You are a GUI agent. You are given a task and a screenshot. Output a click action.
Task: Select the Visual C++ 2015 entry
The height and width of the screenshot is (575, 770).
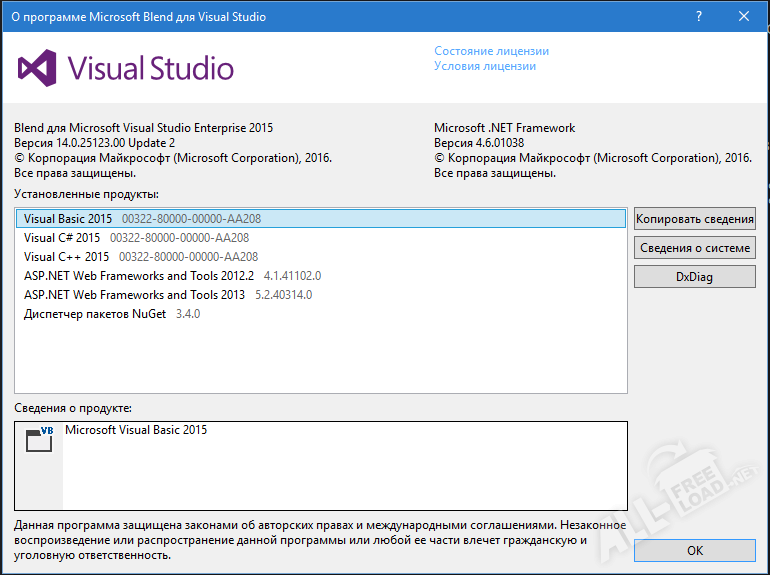point(66,257)
